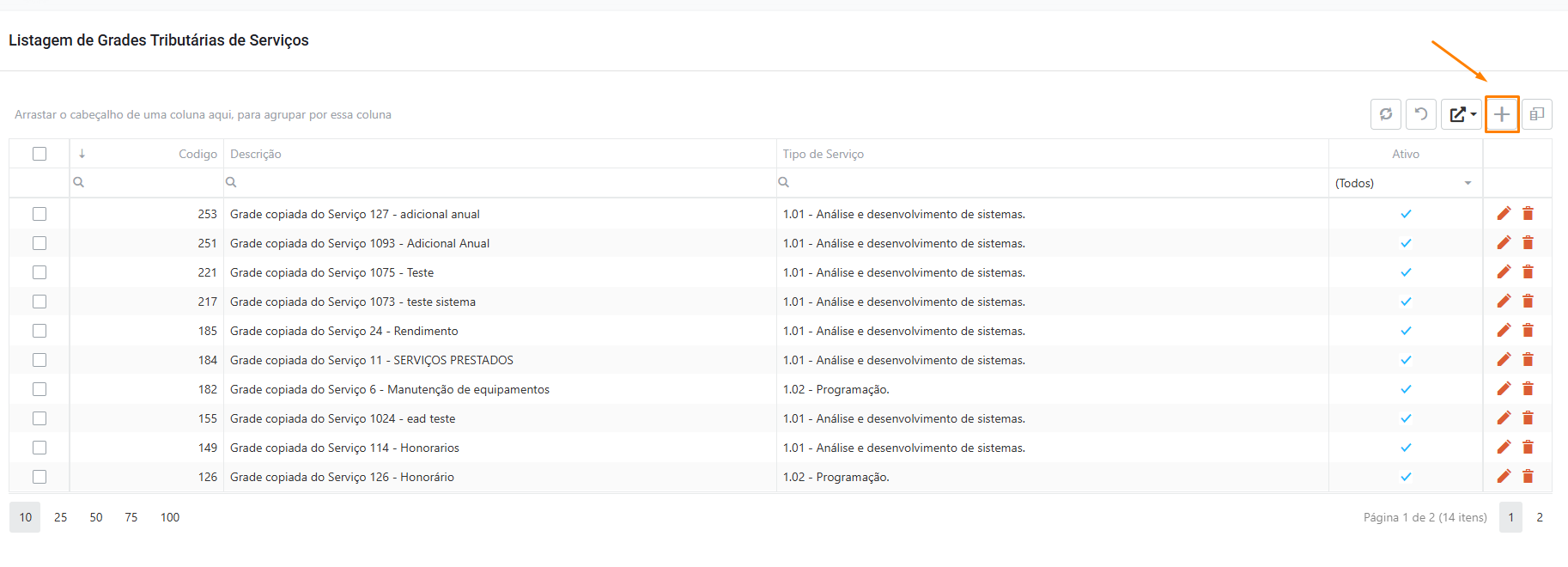Viewport: 1568px width, 567px height.
Task: Click the copy grade icon in toolbar
Action: tap(1536, 114)
